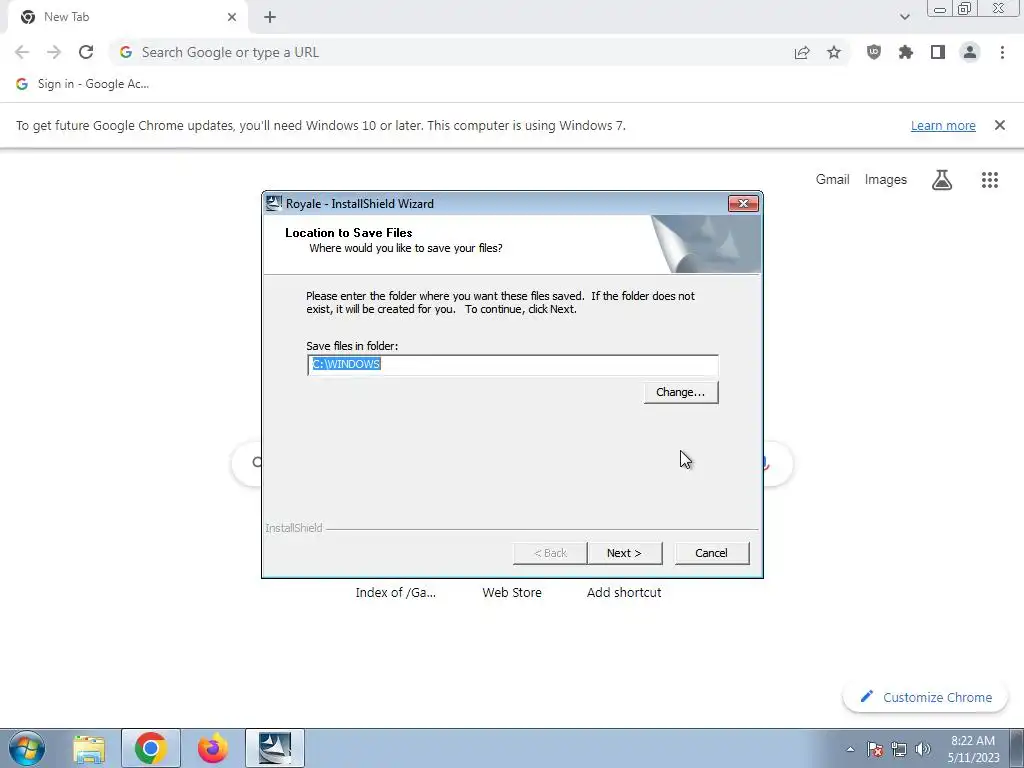Open the uBlock shield extension icon
The image size is (1024, 768).
874,52
